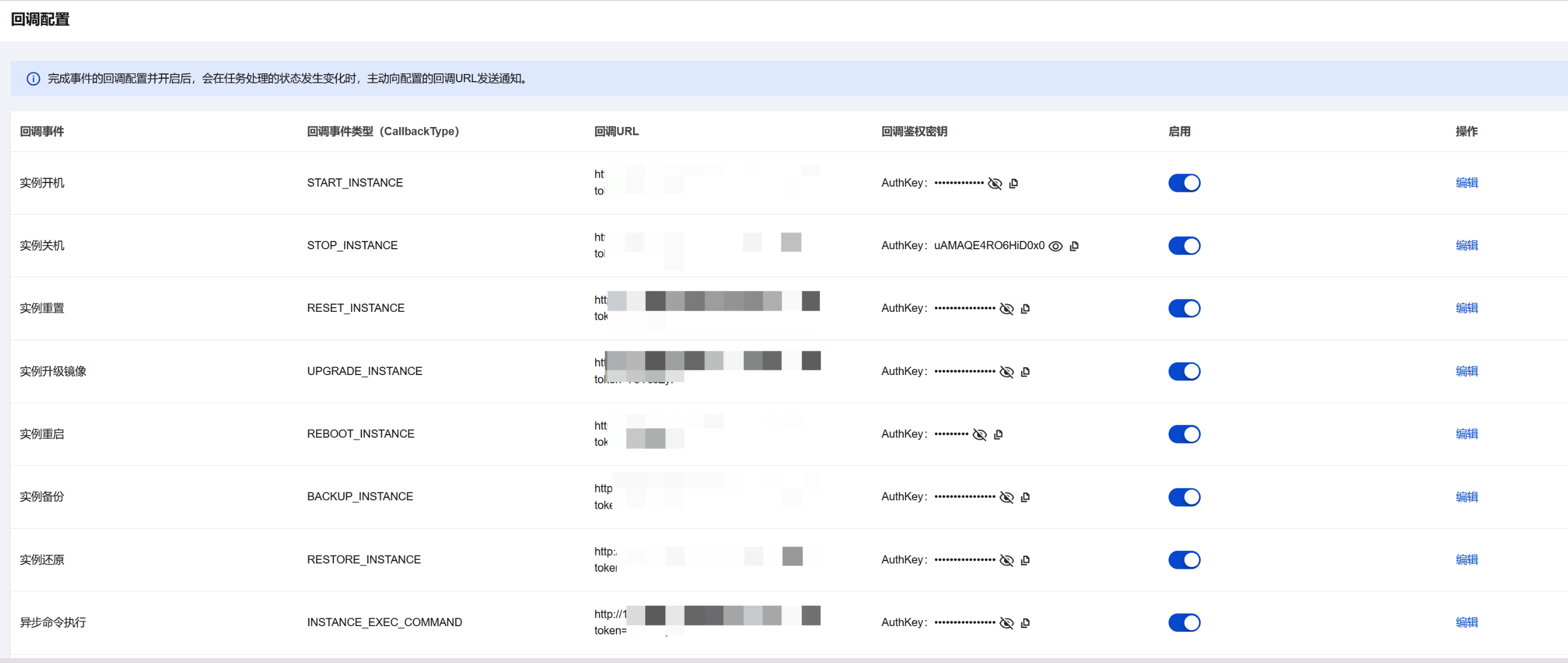
Task: Copy the STOP_INSTANCE auth key
Action: 1074,246
